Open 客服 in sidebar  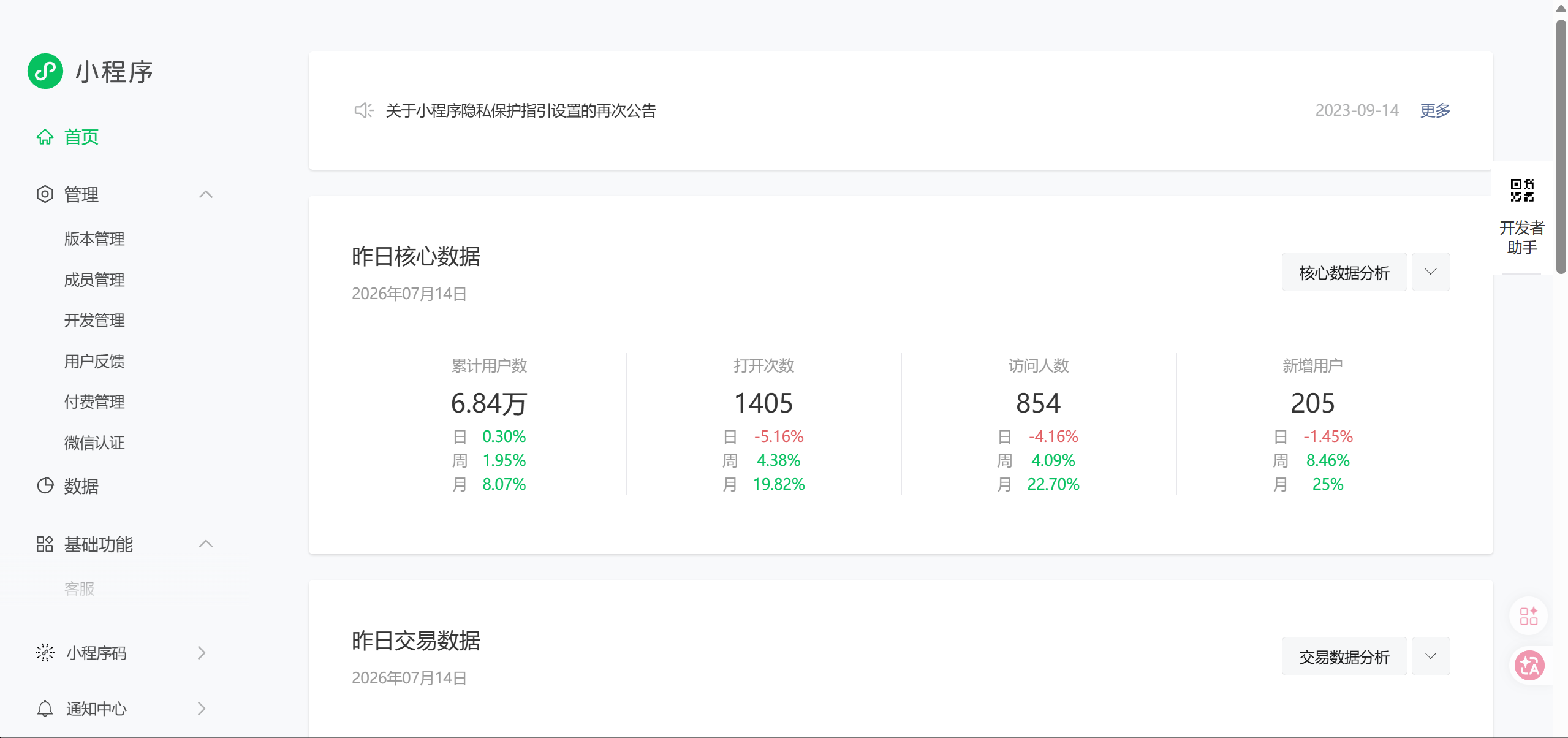pyautogui.click(x=80, y=588)
